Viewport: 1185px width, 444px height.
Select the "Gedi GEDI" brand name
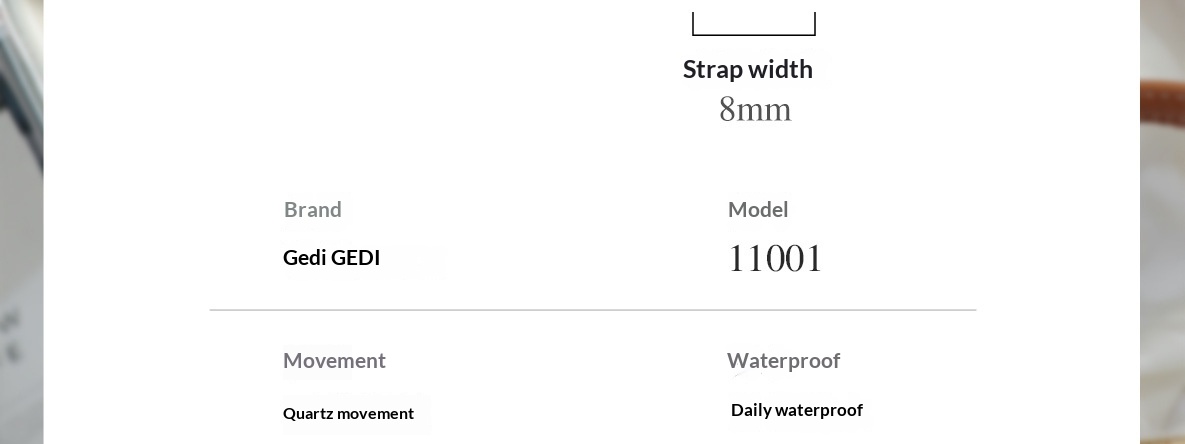point(332,258)
